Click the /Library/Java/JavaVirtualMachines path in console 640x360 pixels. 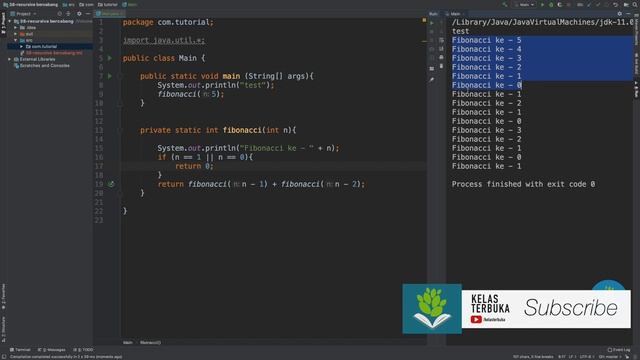pos(542,22)
